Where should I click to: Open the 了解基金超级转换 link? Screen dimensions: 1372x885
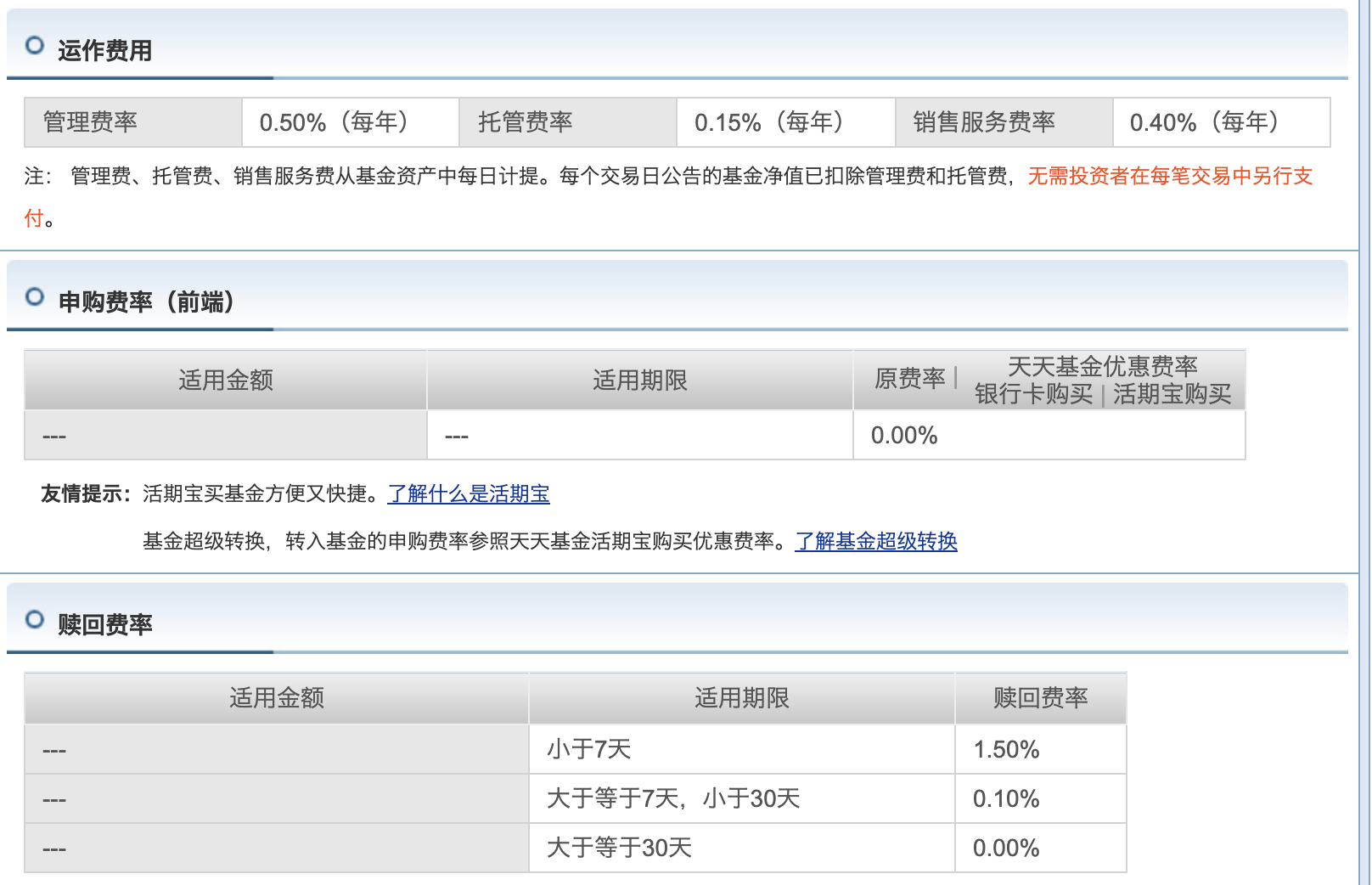[x=875, y=542]
